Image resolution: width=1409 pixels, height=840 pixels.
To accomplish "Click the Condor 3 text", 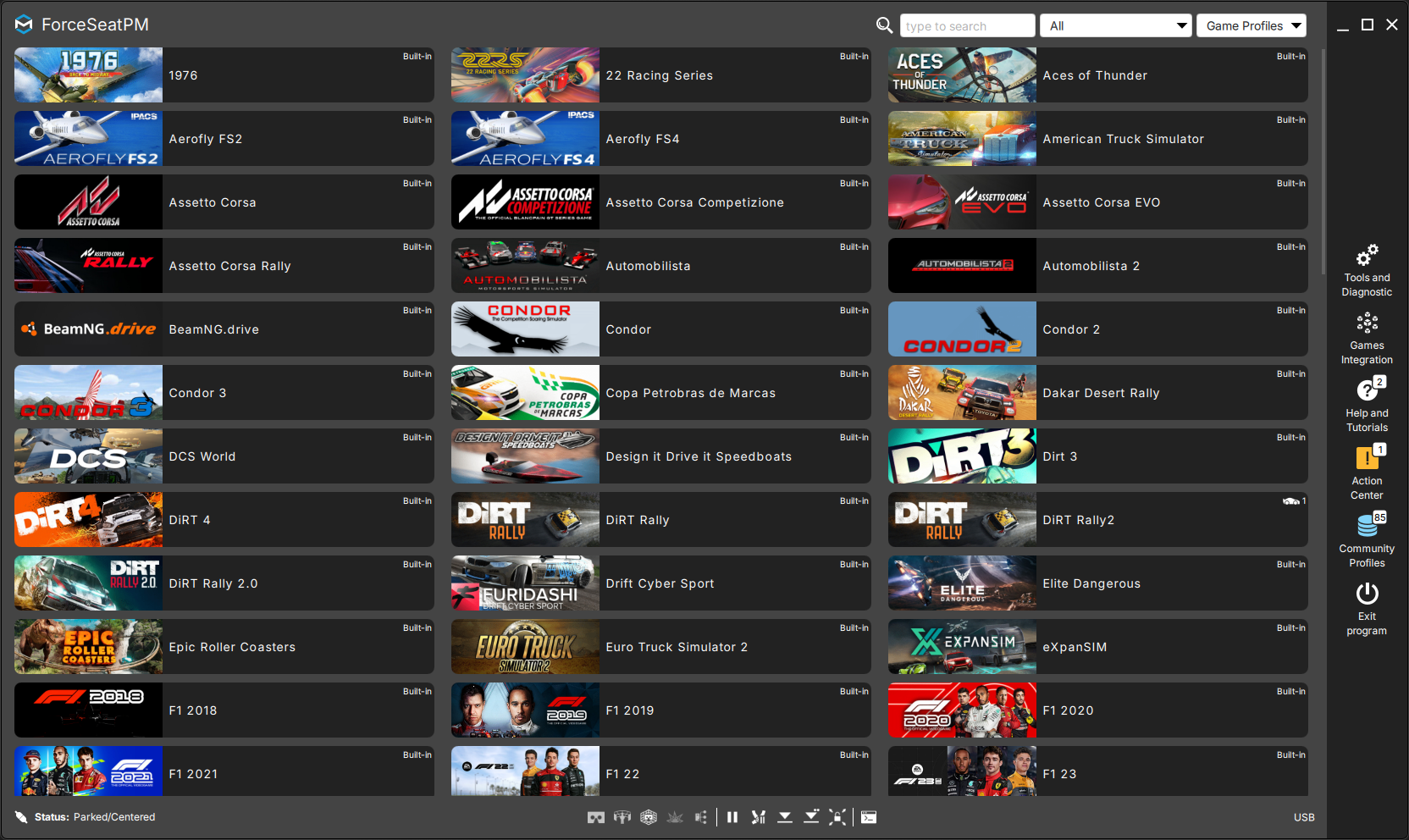I will (x=197, y=393).
